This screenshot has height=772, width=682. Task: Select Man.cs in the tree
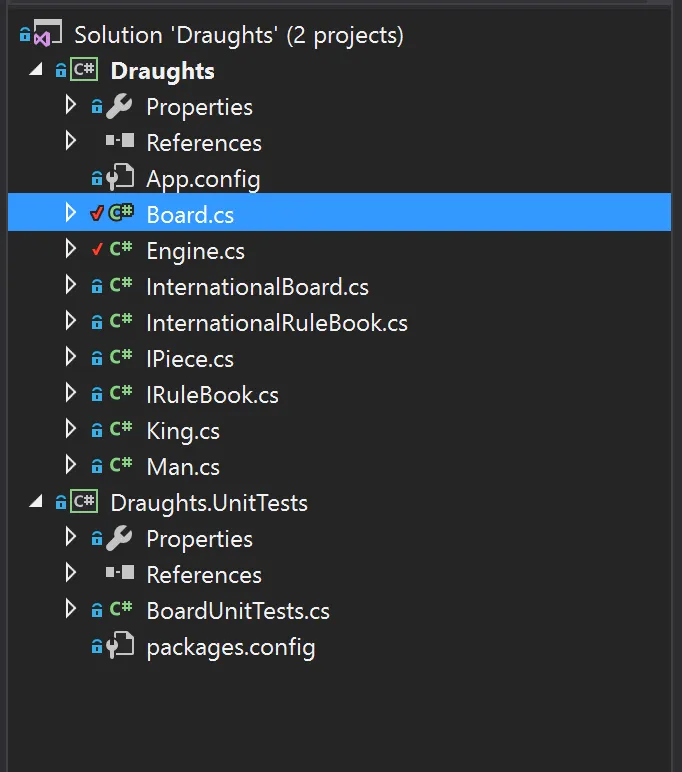point(182,467)
